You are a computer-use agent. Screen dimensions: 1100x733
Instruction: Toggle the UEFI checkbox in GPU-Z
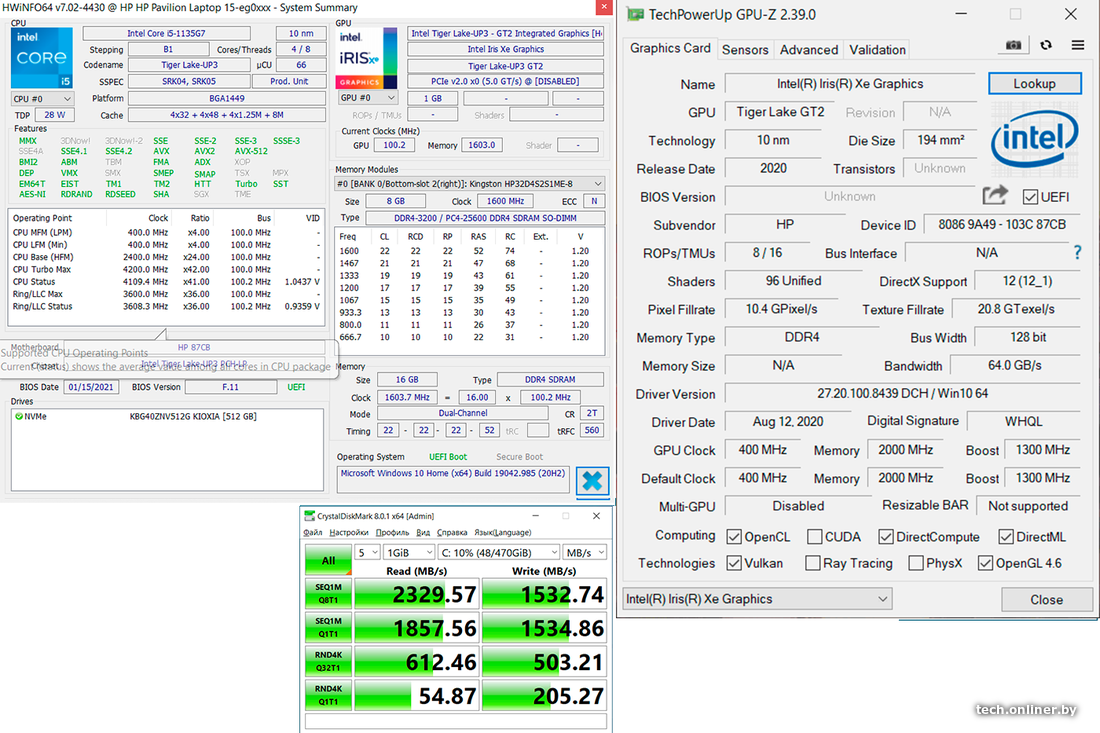click(x=1030, y=197)
